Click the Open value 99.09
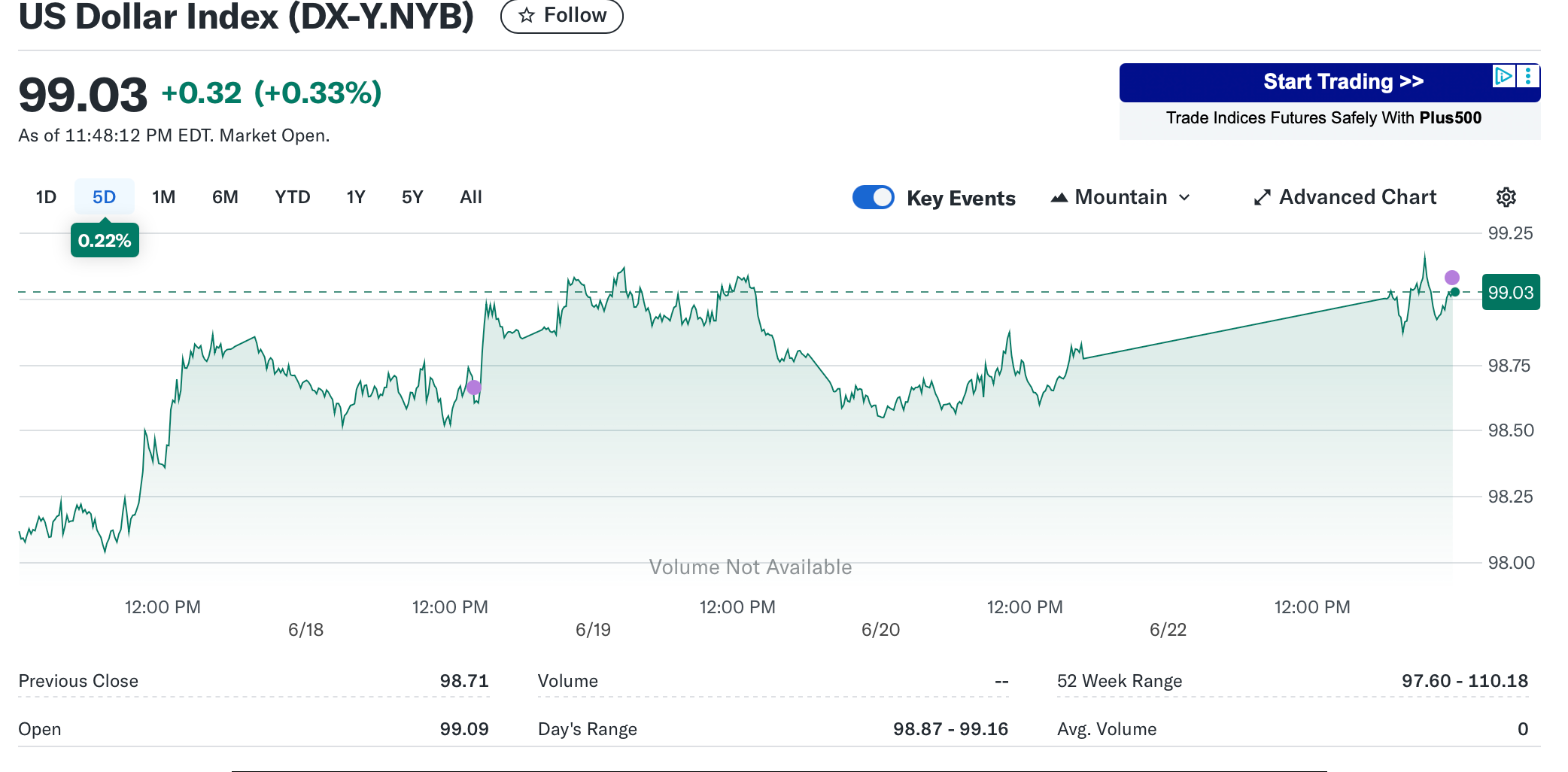The width and height of the screenshot is (1568, 772). click(x=464, y=729)
